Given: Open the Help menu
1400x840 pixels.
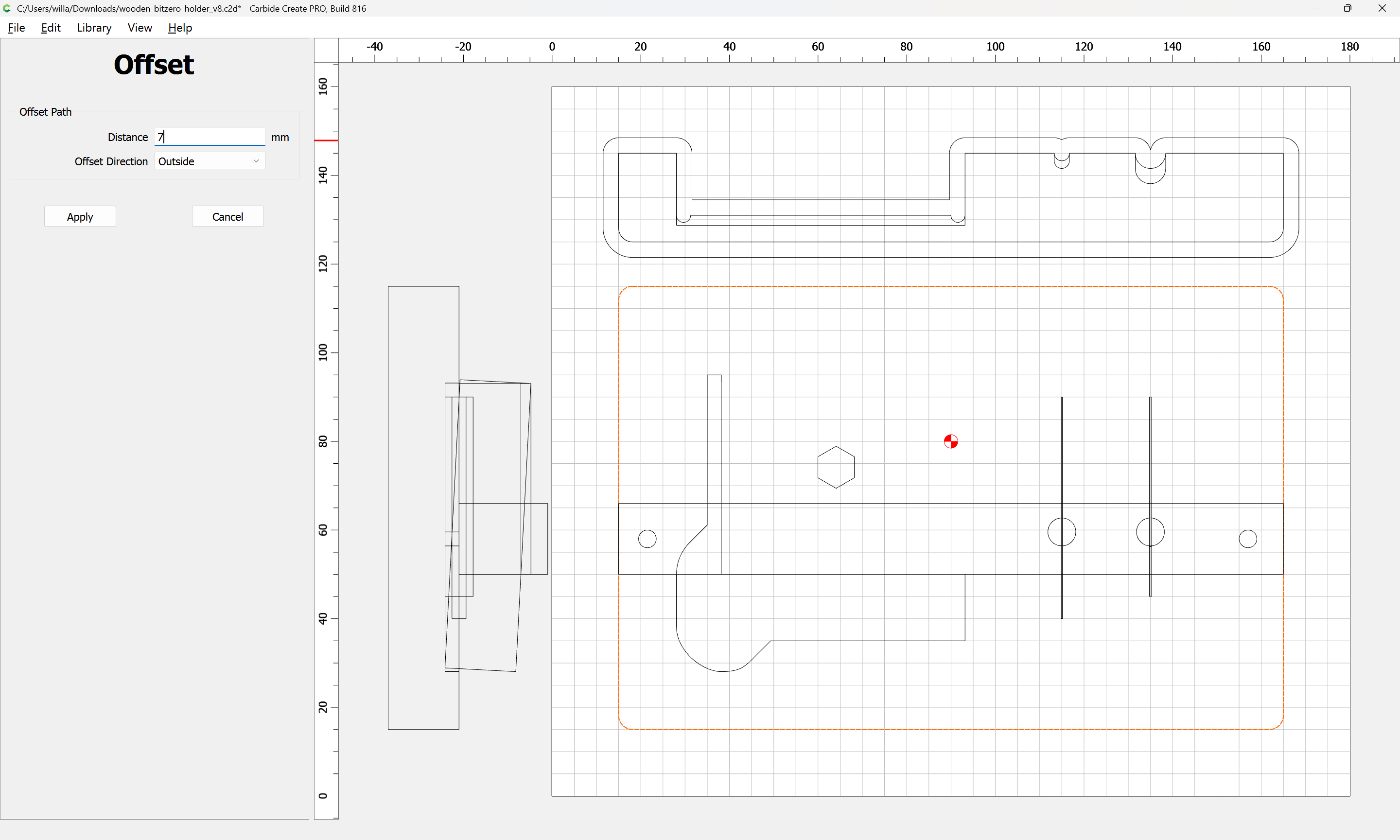Looking at the screenshot, I should tap(180, 28).
